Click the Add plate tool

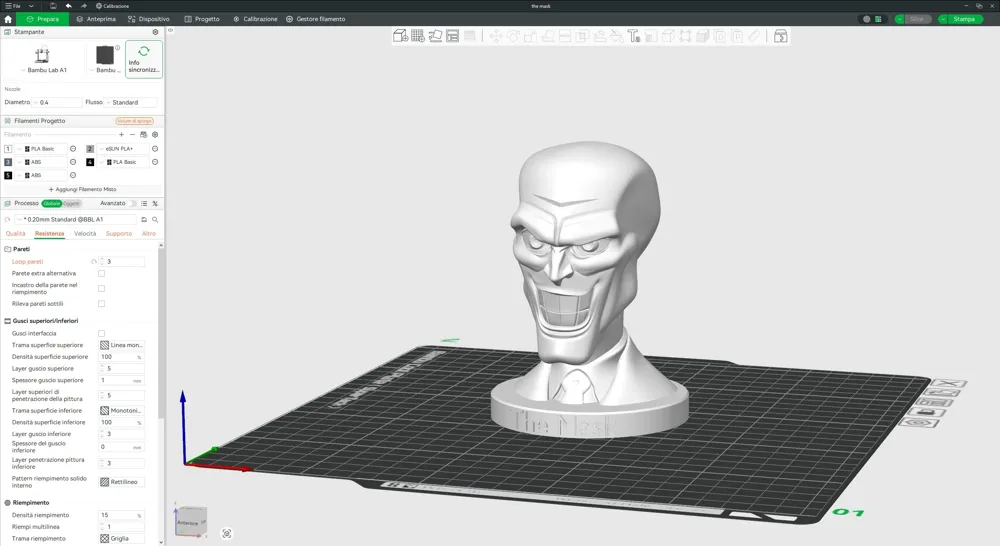coord(418,36)
